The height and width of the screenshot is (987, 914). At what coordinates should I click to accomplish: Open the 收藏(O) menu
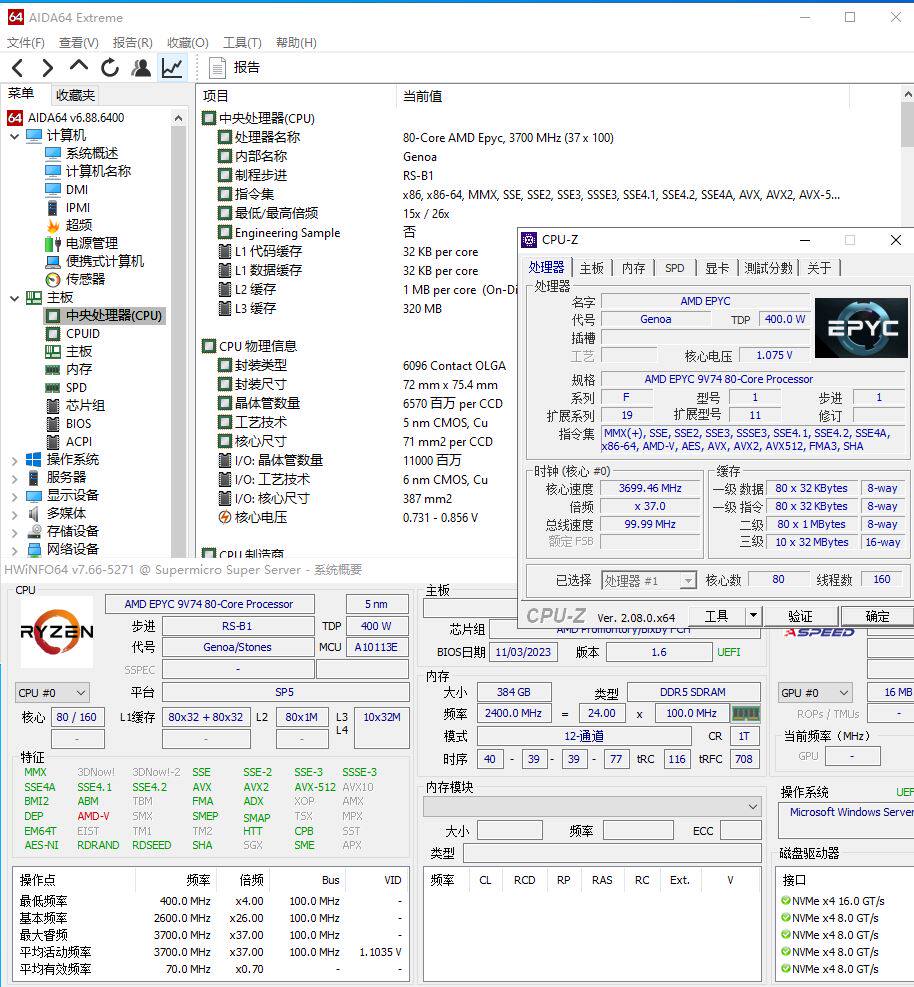tap(188, 42)
